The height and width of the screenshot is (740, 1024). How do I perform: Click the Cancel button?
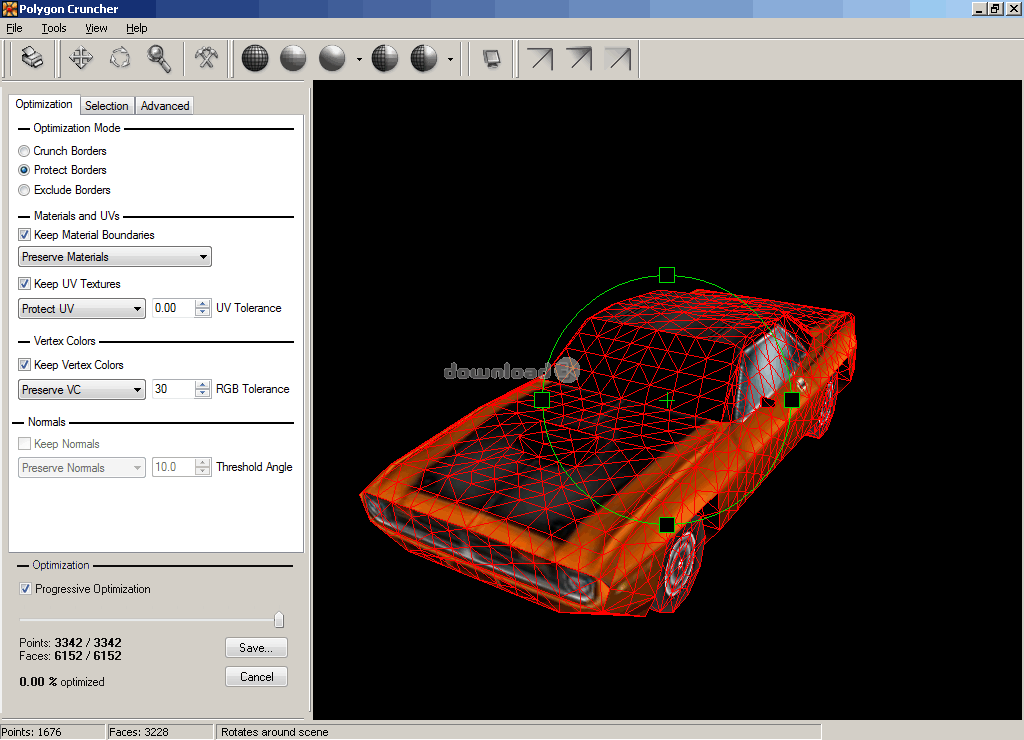coord(256,677)
